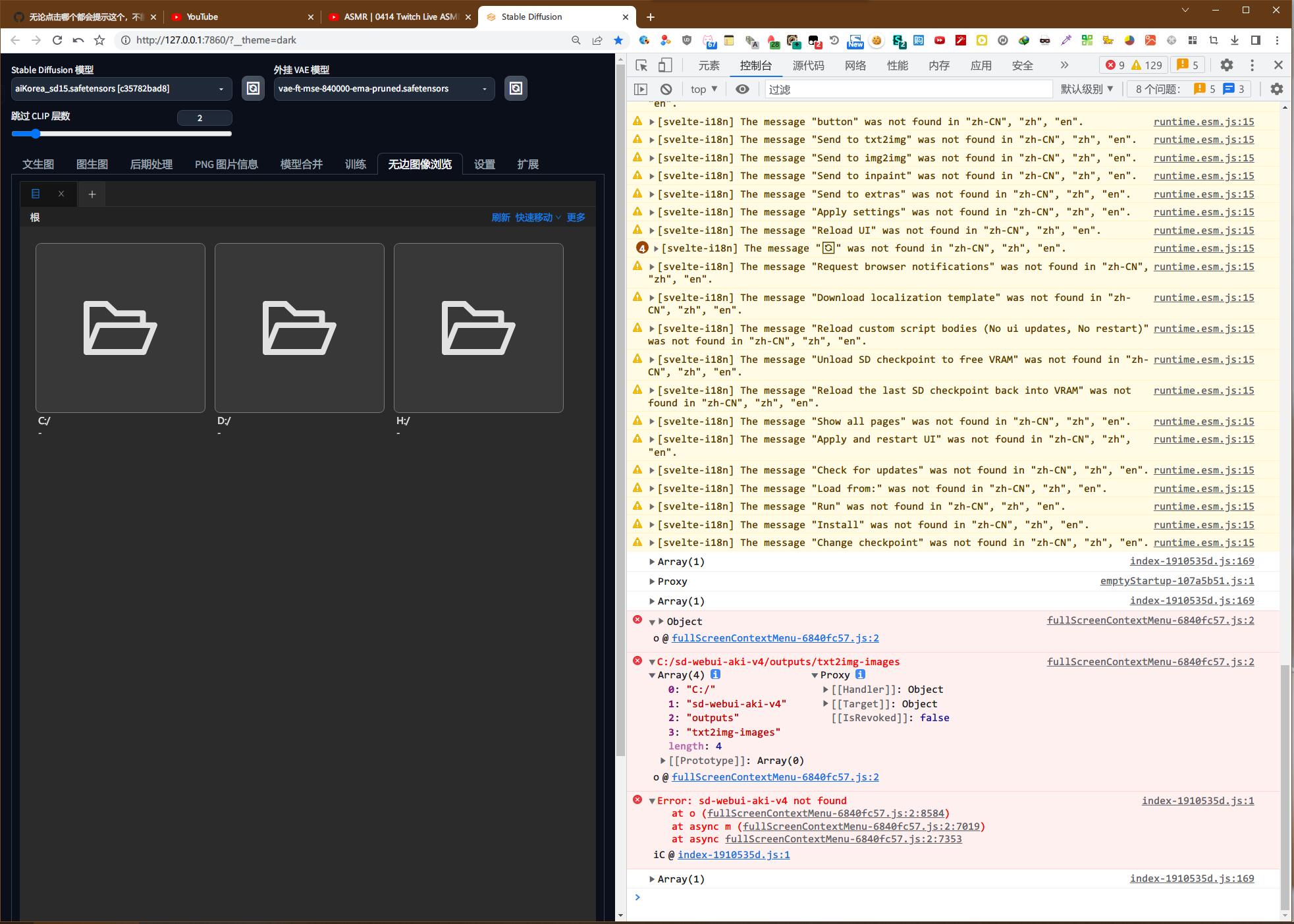Activate DevTools inspect element picker icon
Image resolution: width=1294 pixels, height=924 pixels.
641,65
